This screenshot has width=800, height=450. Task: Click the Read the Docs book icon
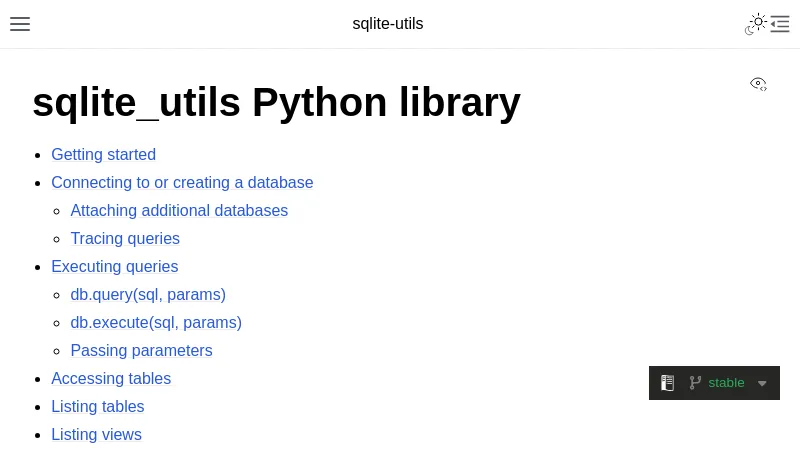coord(668,383)
